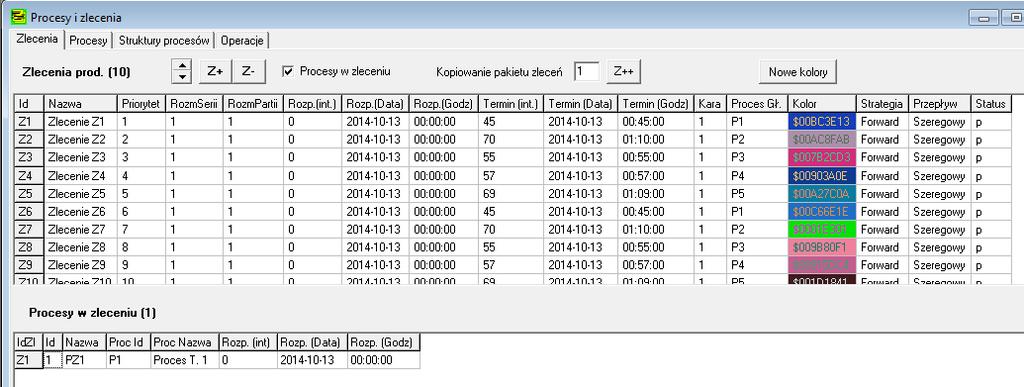
Task: Select color swatch $009B80F1 for Z8
Action: [x=822, y=248]
